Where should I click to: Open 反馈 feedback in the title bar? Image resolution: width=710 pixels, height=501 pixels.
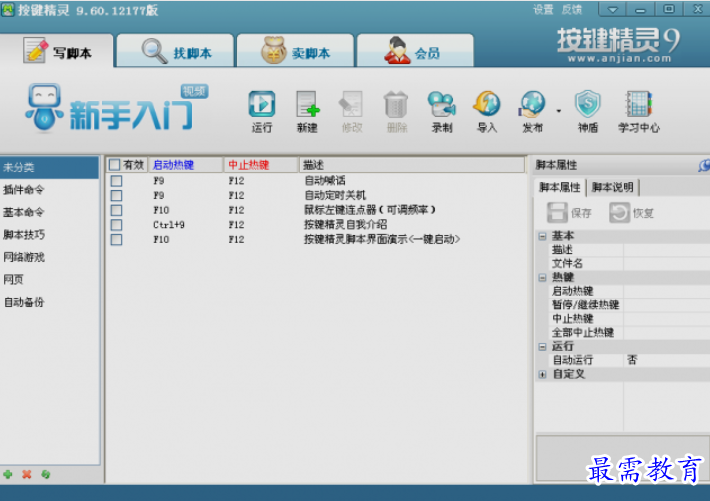[571, 10]
